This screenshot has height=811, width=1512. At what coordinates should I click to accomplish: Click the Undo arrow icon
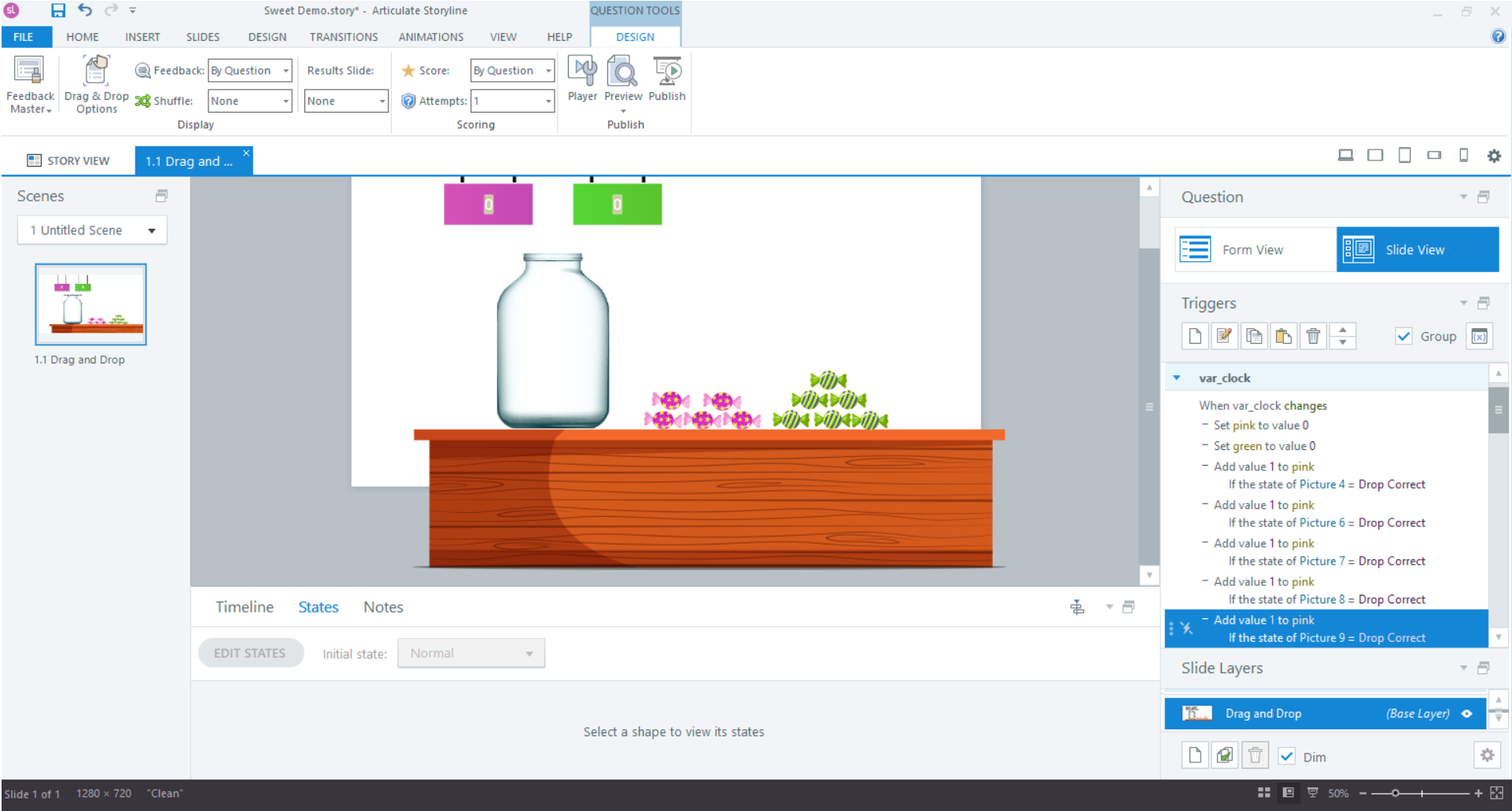point(85,10)
